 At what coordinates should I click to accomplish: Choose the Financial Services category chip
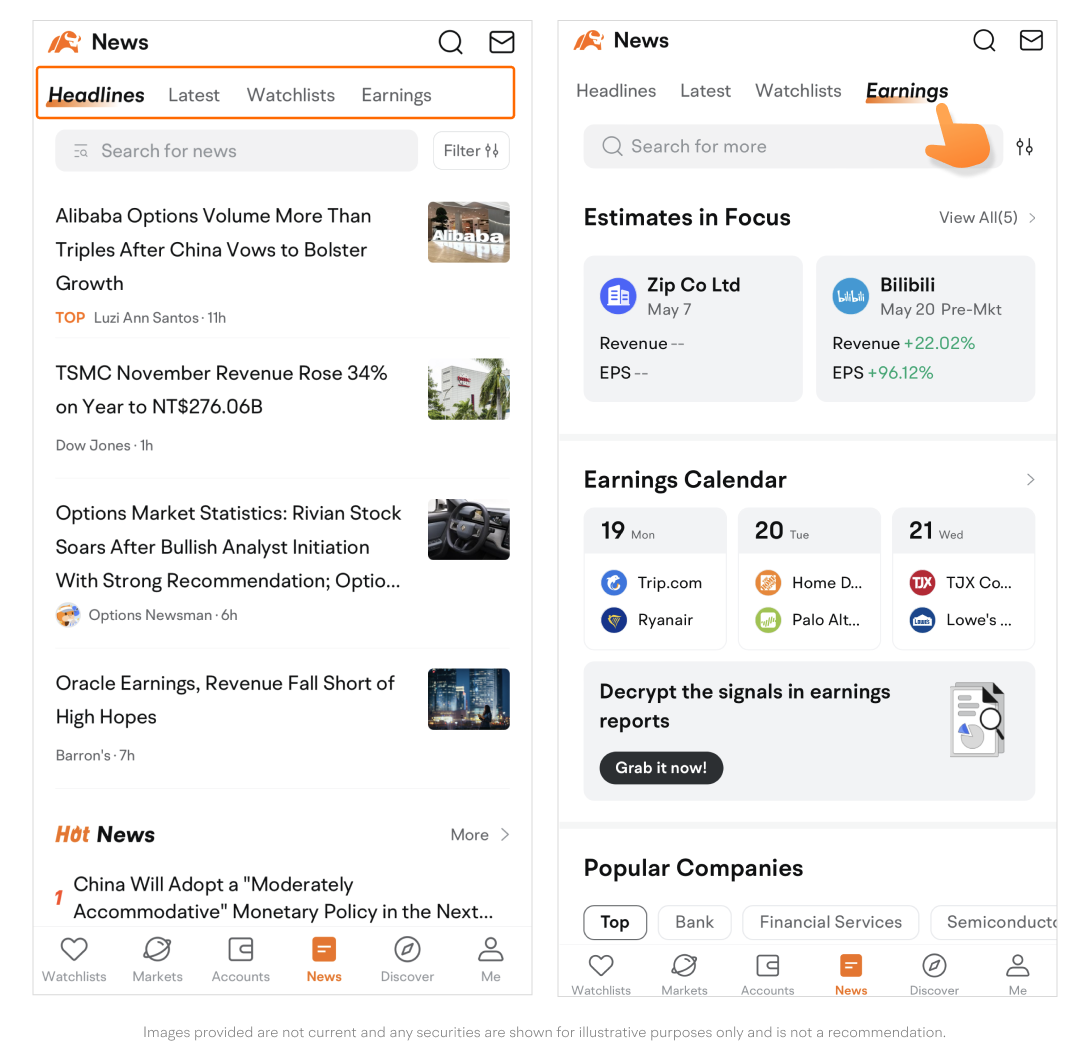pyautogui.click(x=830, y=922)
